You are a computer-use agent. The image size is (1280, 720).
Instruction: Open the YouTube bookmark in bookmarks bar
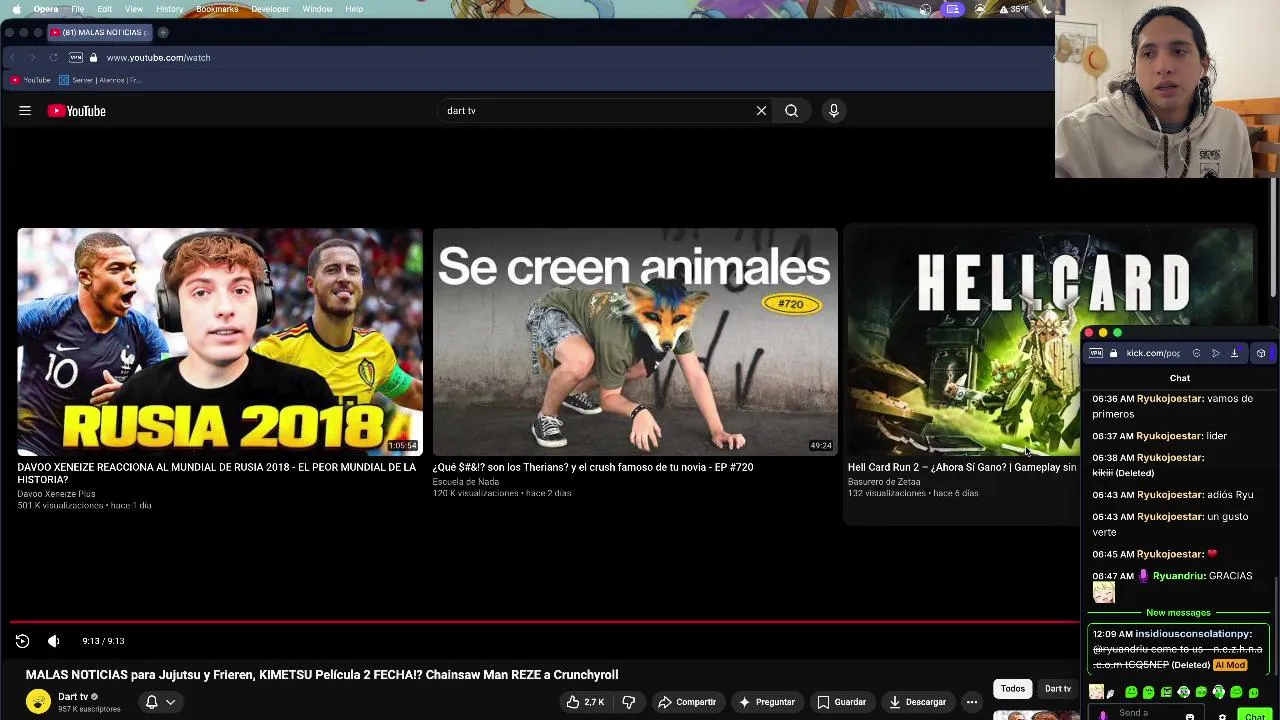pyautogui.click(x=30, y=80)
